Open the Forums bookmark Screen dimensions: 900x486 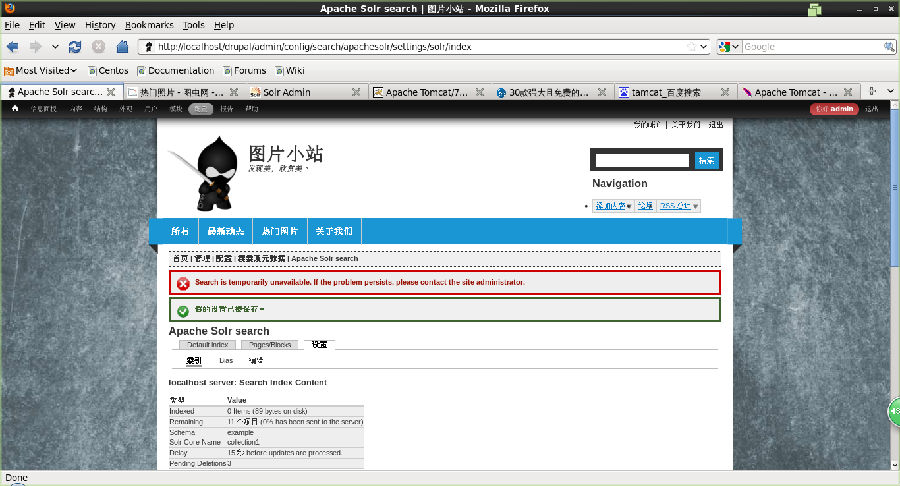point(245,71)
